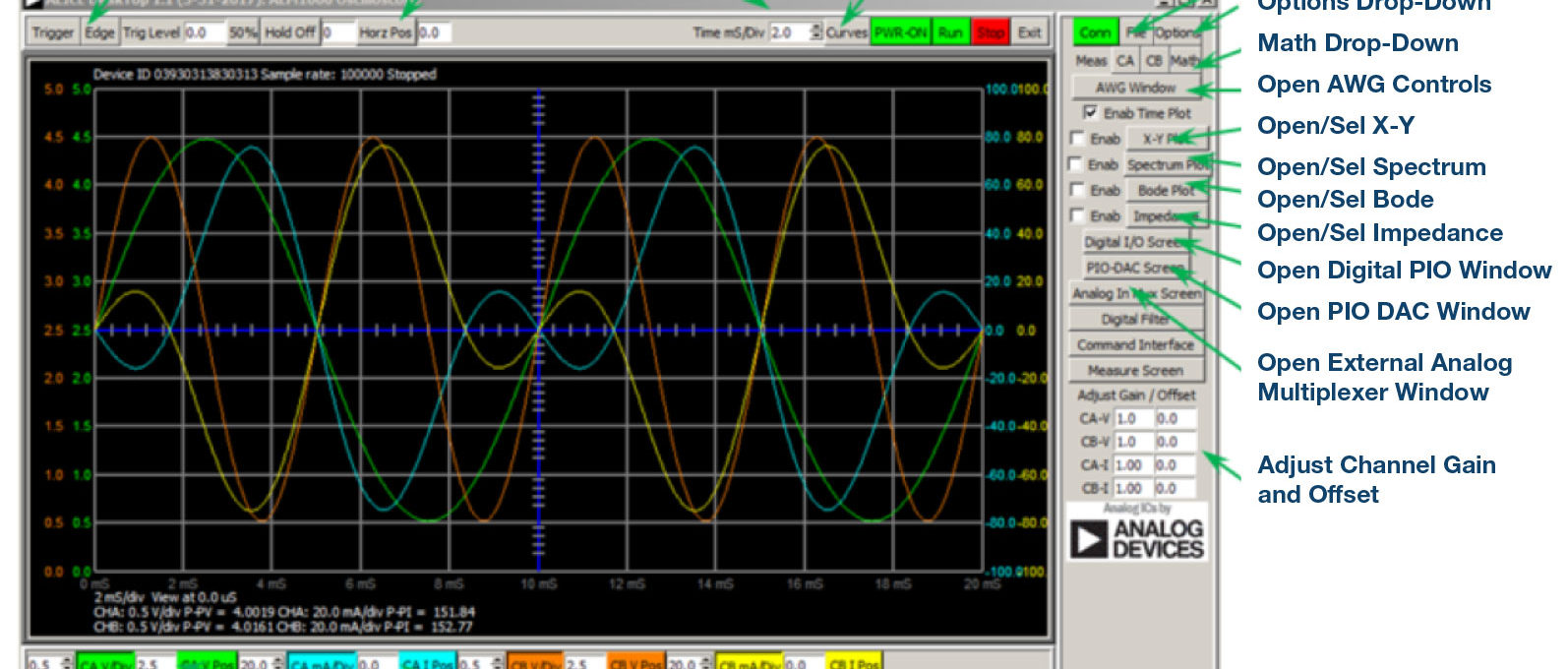1568x669 pixels.
Task: Enable the Bode Plot checkbox
Action: click(1078, 190)
